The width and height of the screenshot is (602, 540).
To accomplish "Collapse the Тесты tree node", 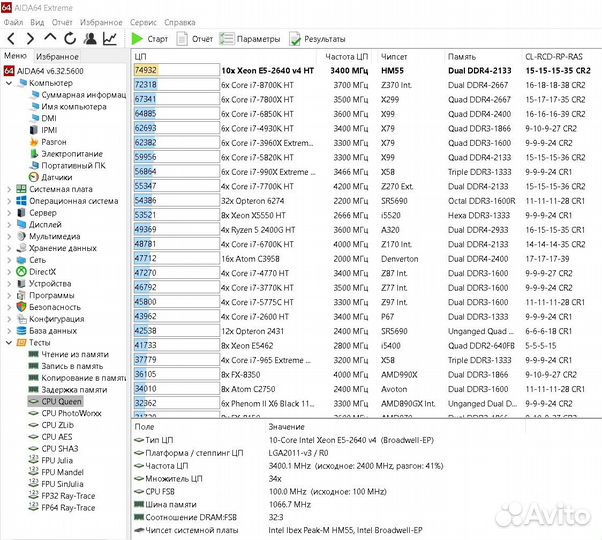I will [x=9, y=343].
